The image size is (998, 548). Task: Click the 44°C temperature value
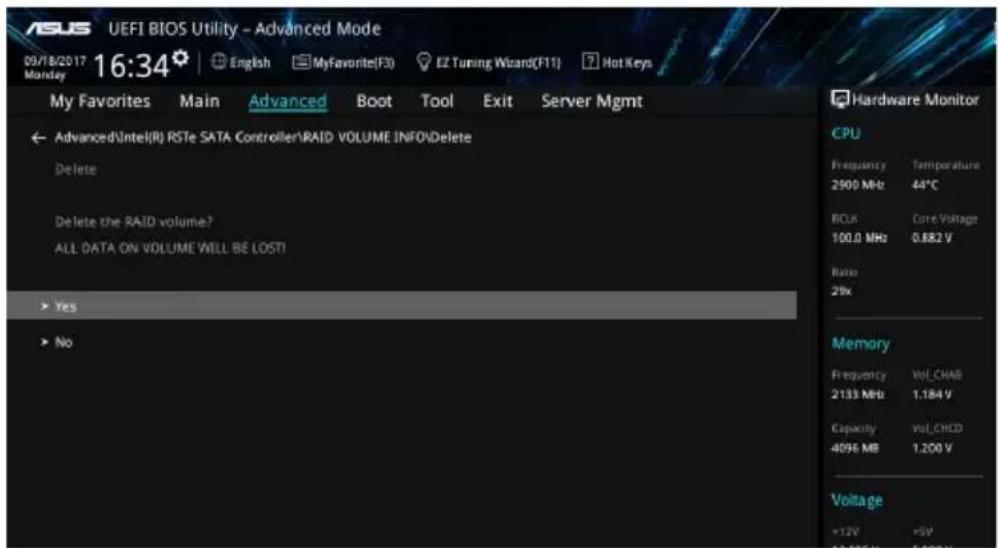[925, 185]
